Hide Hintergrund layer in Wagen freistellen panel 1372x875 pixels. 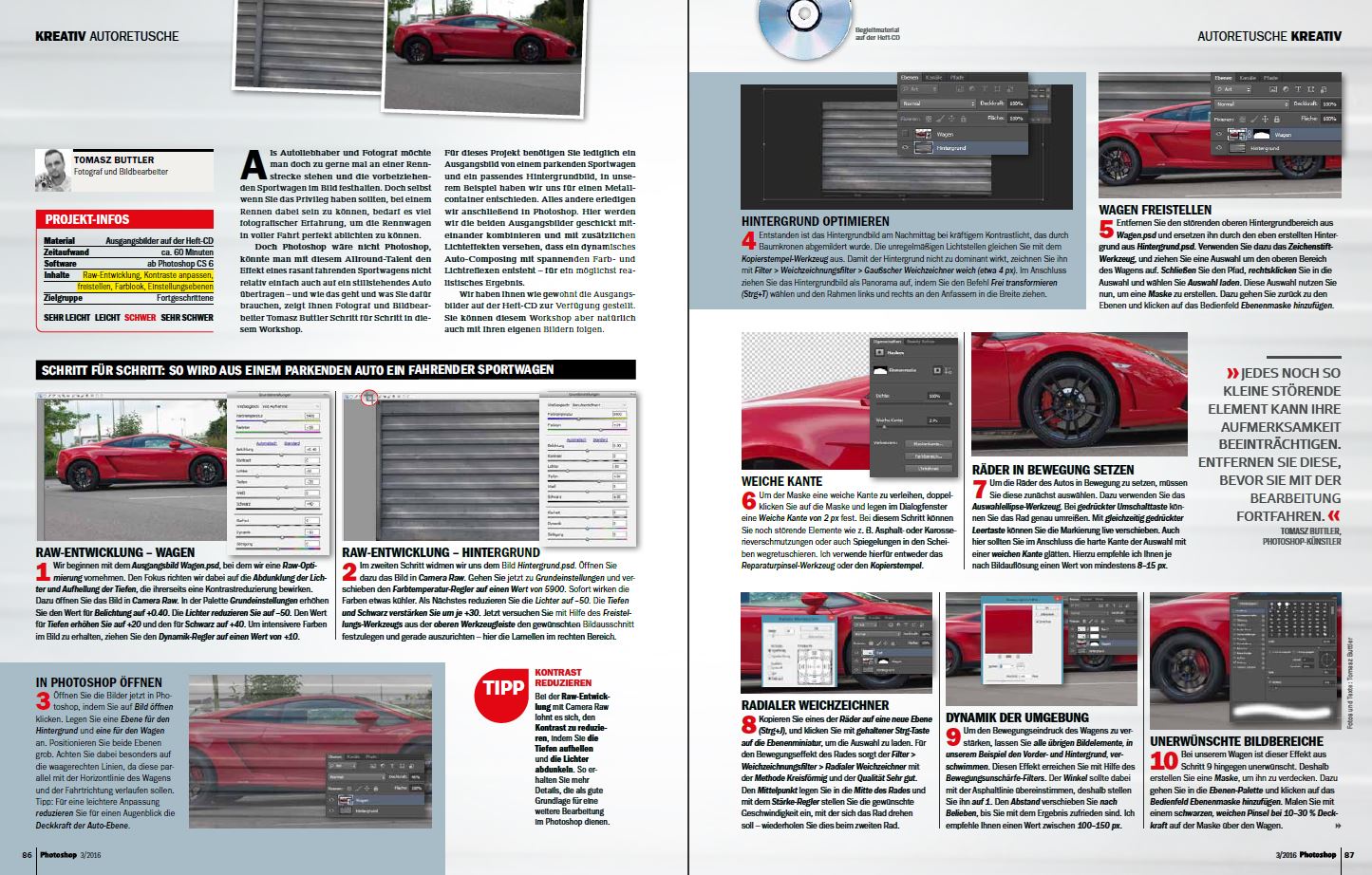[x=1219, y=148]
